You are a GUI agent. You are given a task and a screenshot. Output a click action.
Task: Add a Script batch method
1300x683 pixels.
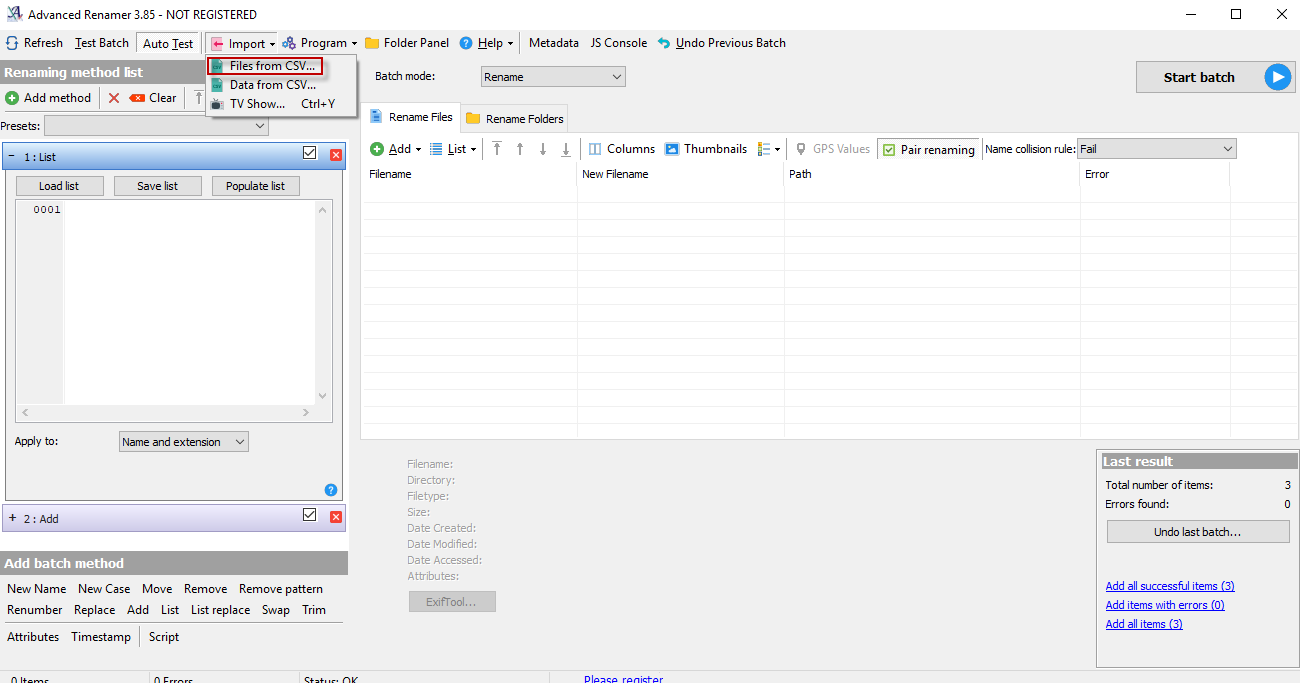point(164,637)
